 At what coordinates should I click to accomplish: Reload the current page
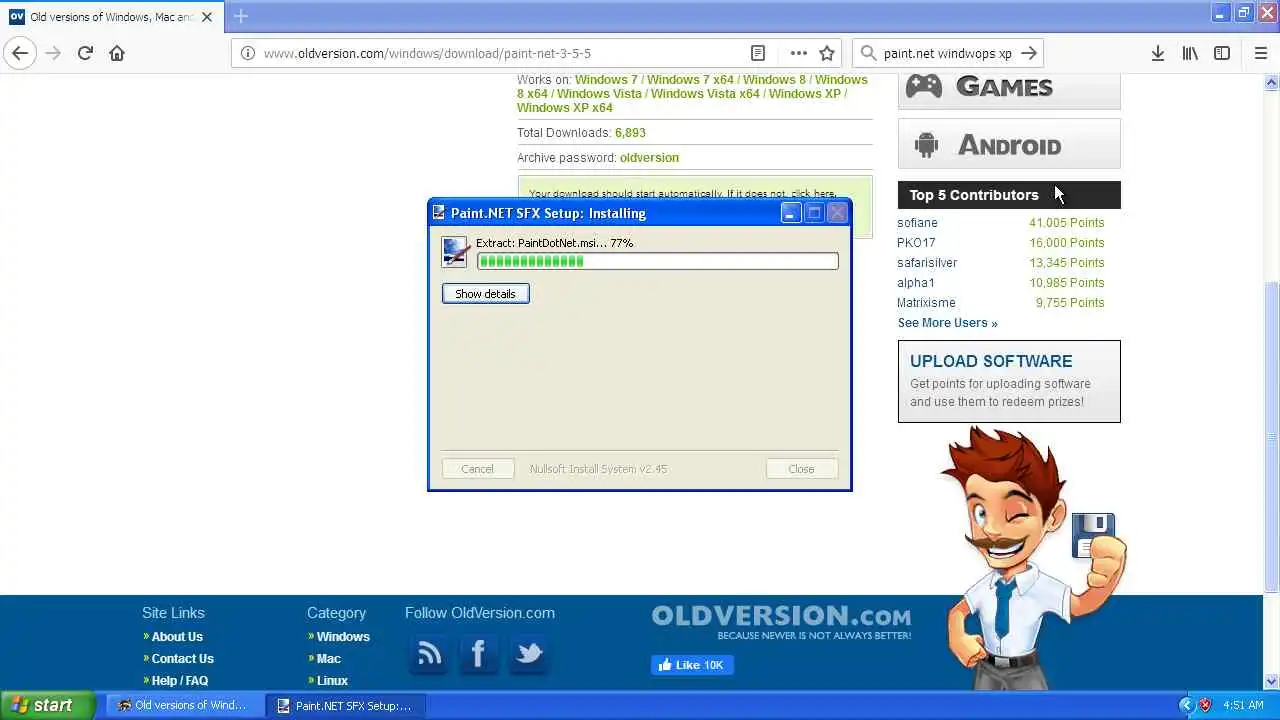point(85,53)
